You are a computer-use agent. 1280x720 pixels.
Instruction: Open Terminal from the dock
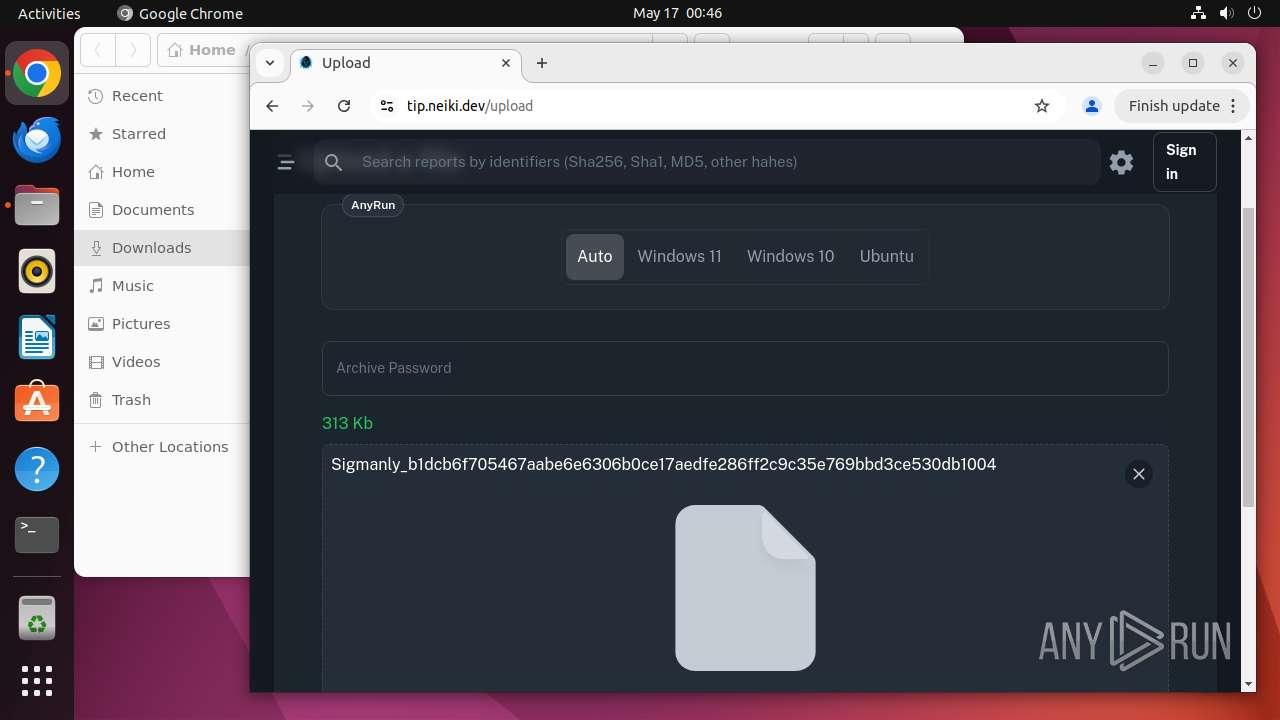(x=37, y=535)
